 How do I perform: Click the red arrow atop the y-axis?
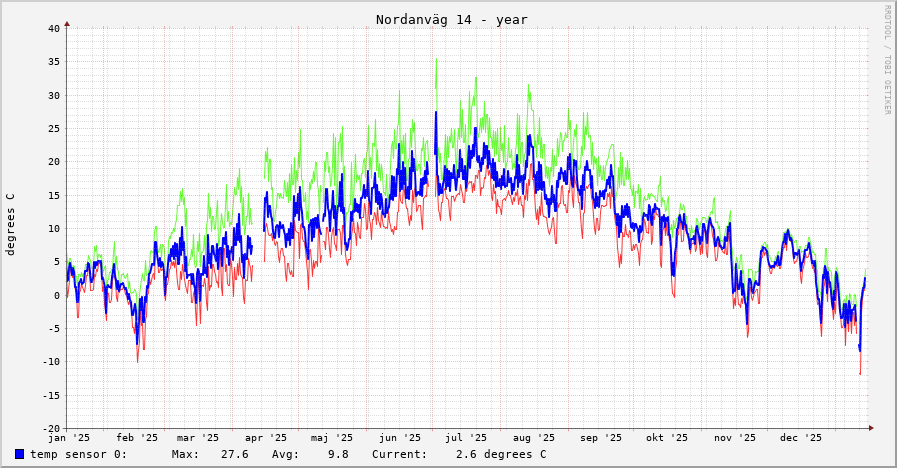click(67, 22)
